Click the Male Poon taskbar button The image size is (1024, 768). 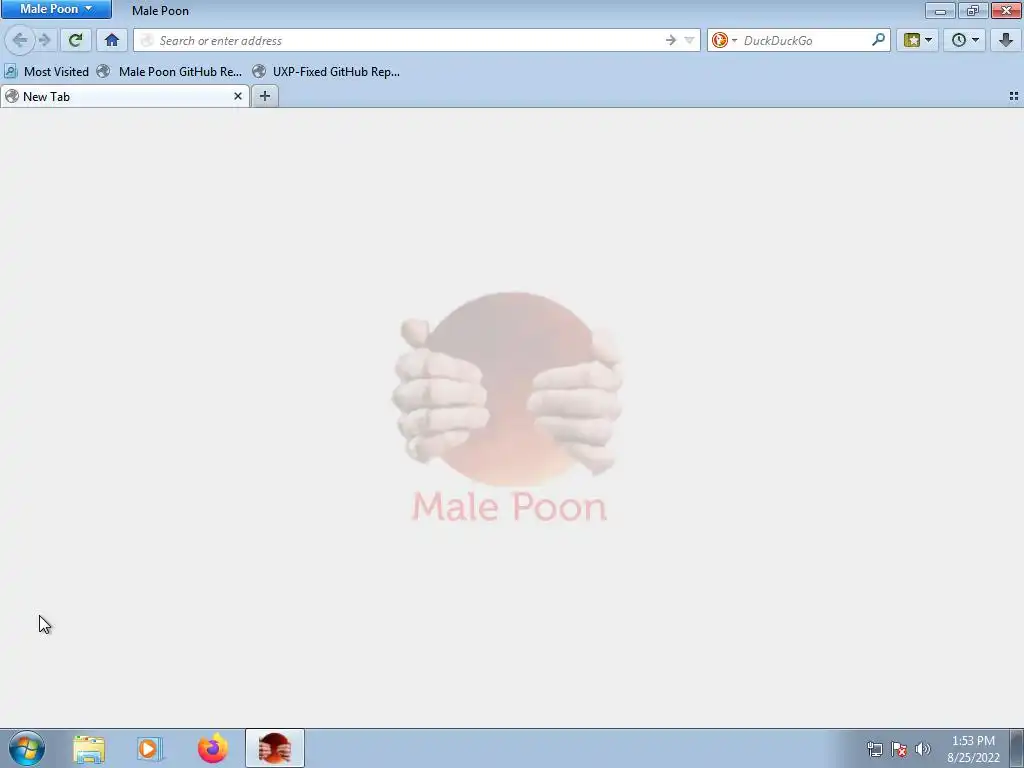pos(274,748)
